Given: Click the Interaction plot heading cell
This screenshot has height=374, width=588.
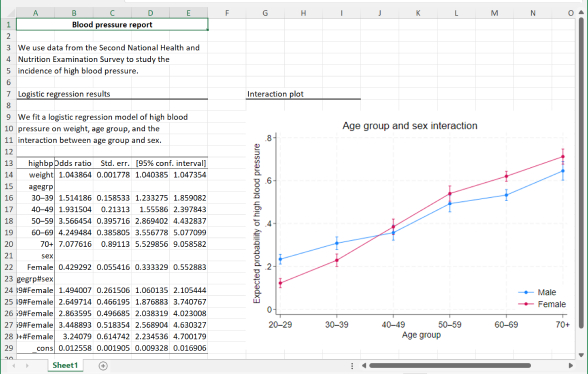Looking at the screenshot, I should pos(275,94).
